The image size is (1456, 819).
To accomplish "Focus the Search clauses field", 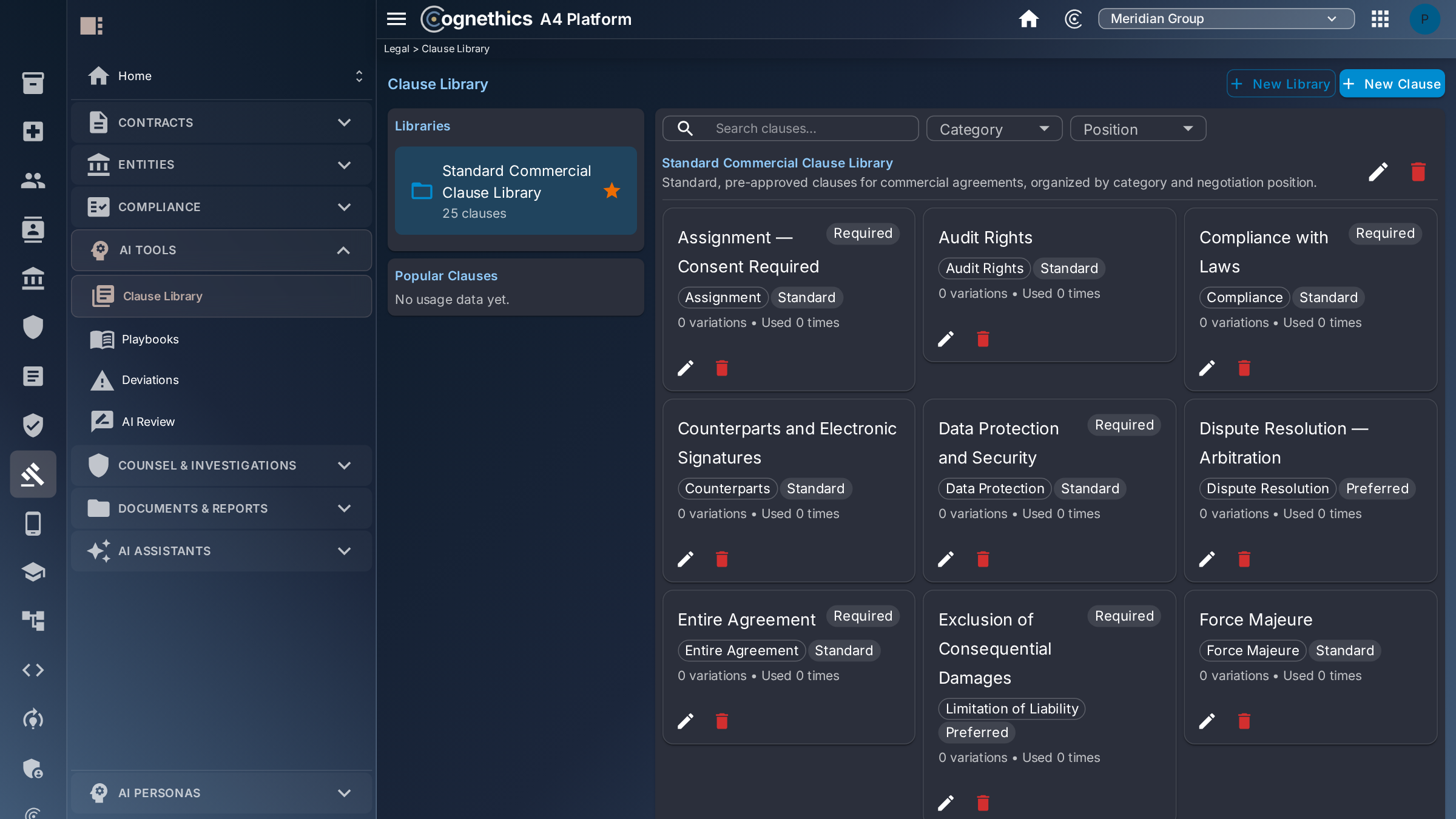I will (x=790, y=129).
